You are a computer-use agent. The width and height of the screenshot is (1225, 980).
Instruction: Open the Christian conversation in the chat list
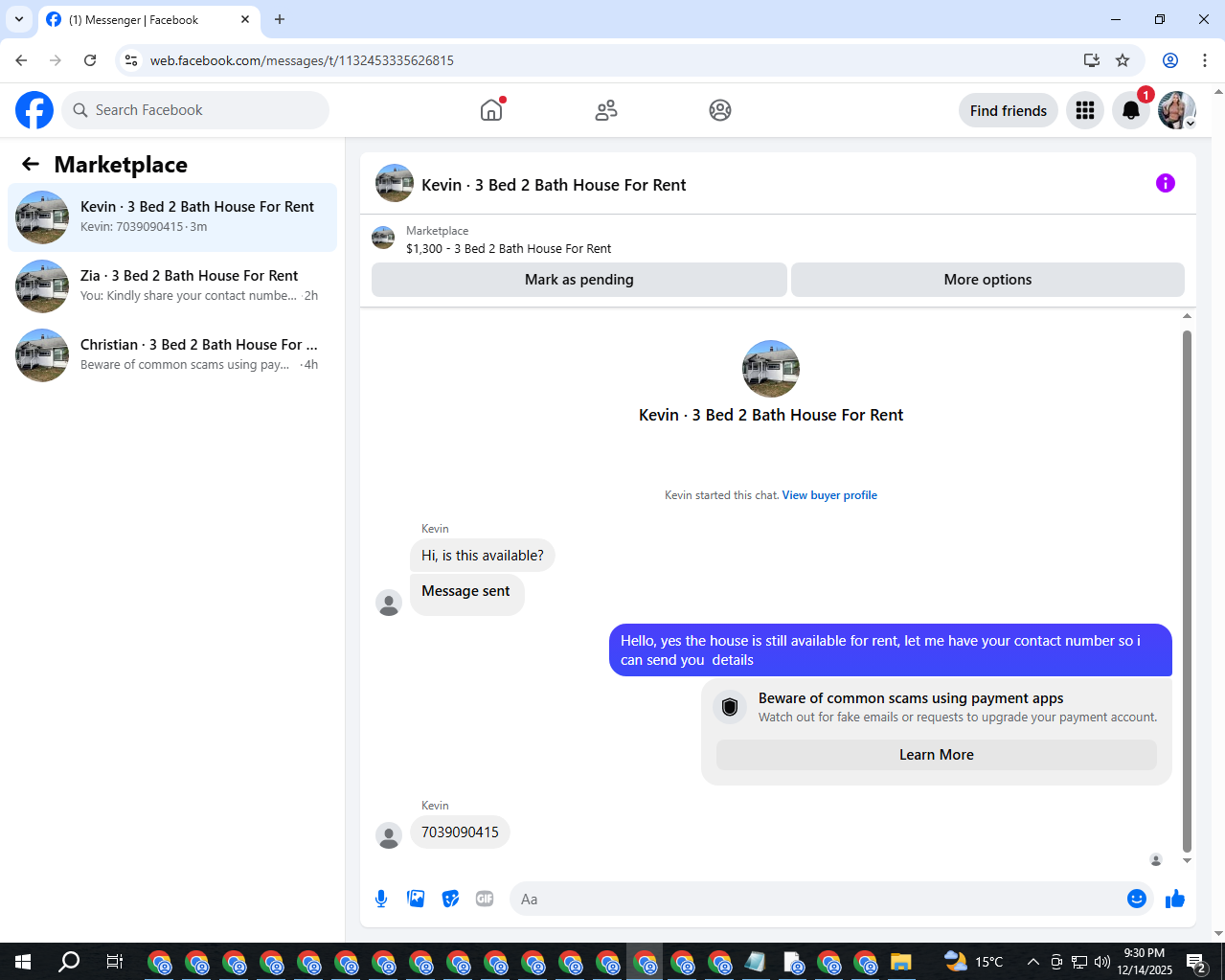[x=172, y=355]
